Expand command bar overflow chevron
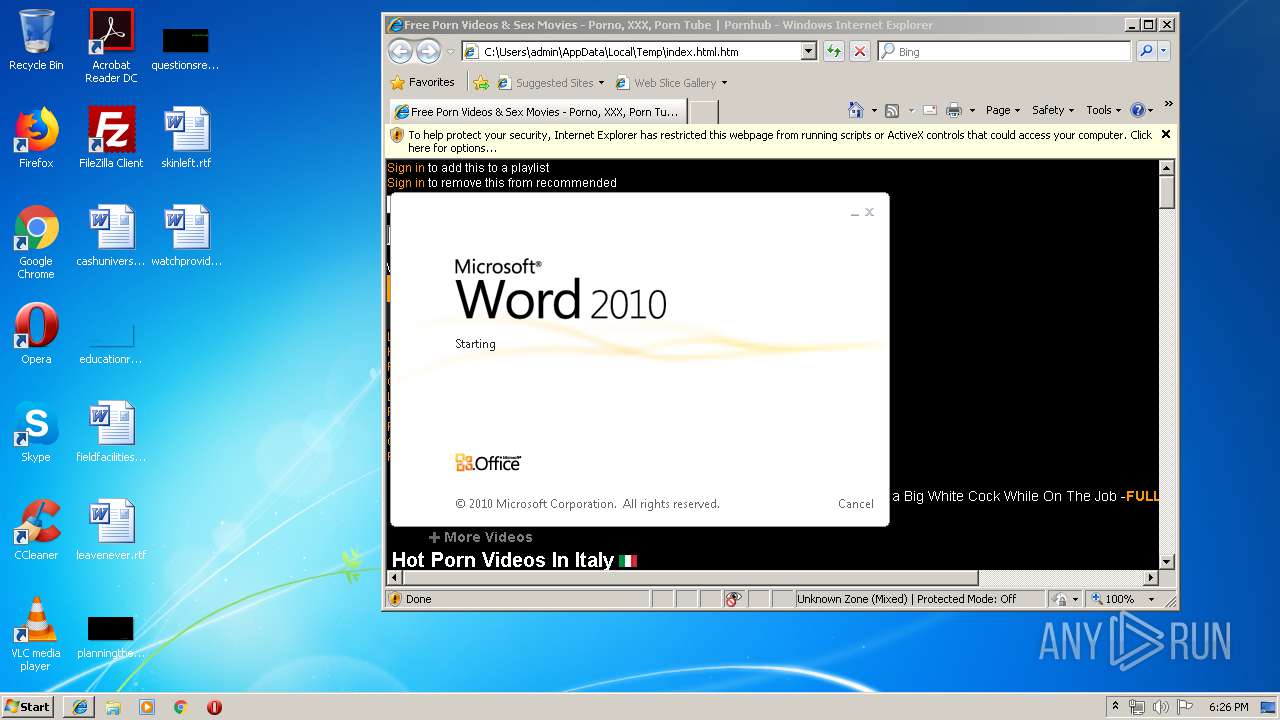Screen dimensions: 1280x720 point(1168,104)
